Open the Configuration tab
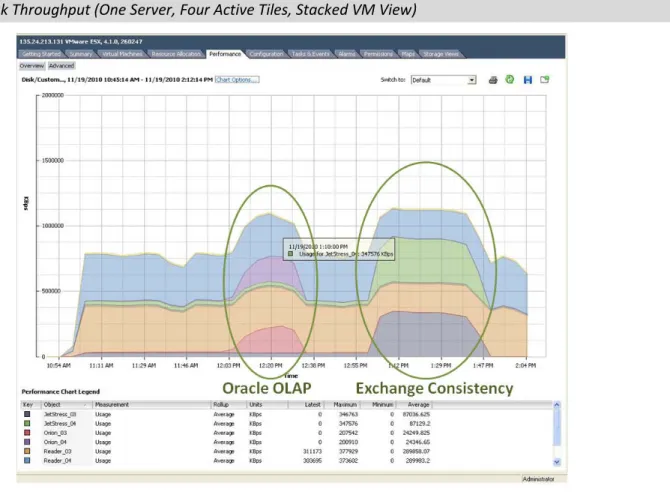670x492 pixels. point(266,54)
